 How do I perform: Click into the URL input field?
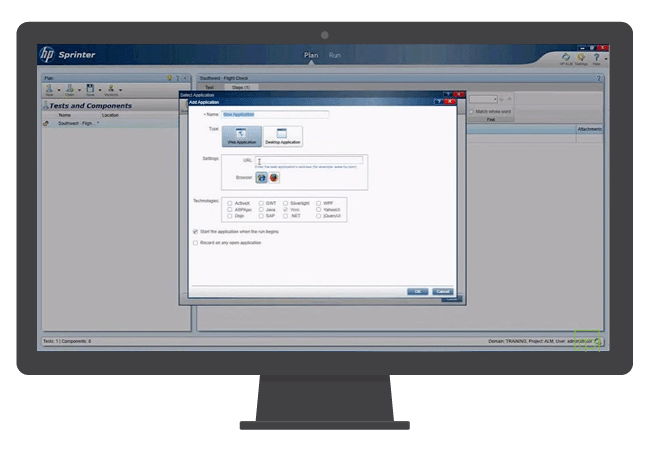point(309,160)
